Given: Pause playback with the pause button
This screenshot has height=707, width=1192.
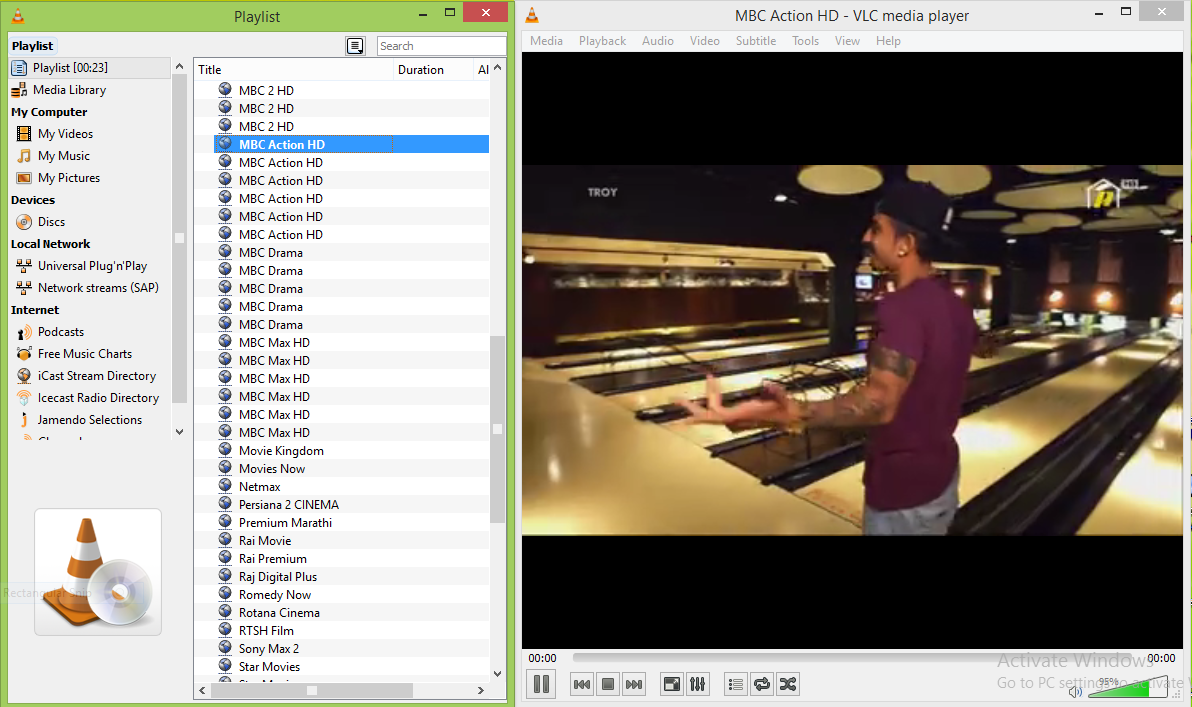Looking at the screenshot, I should [x=541, y=683].
